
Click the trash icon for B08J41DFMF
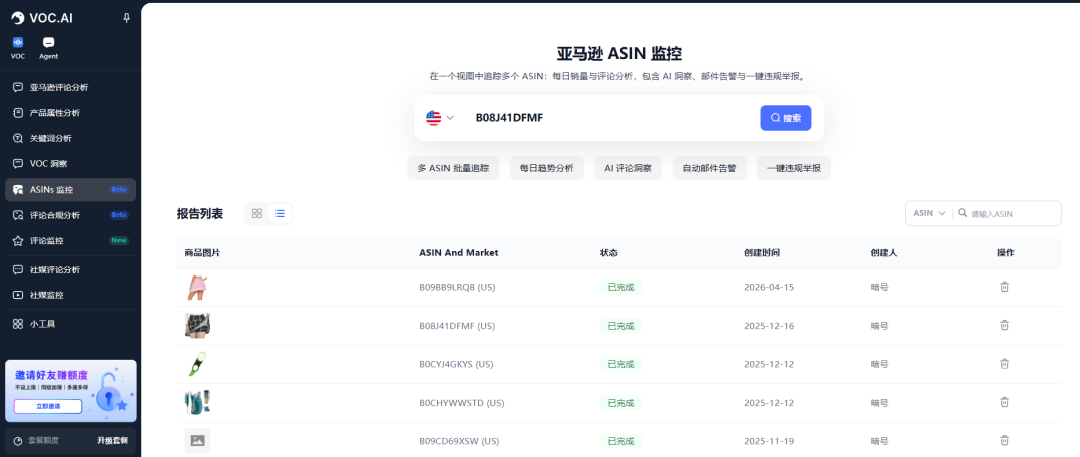tap(1005, 325)
